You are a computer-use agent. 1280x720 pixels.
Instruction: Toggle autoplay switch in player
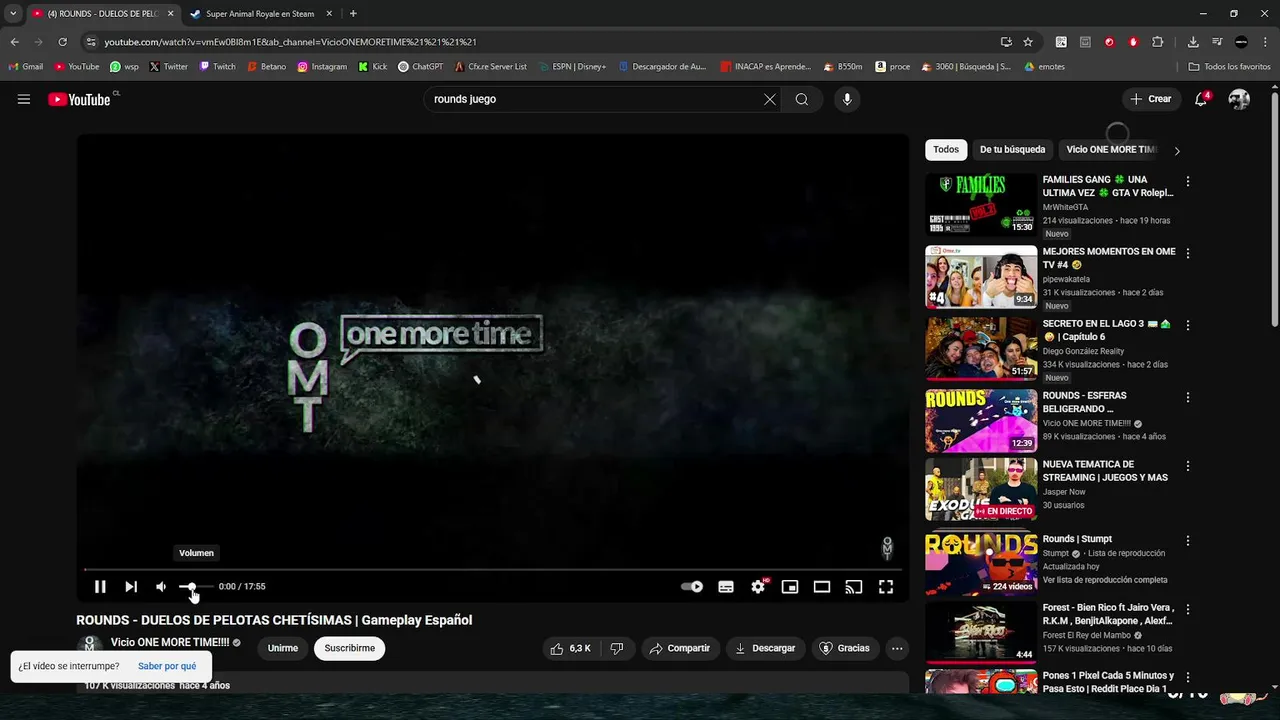coord(692,587)
